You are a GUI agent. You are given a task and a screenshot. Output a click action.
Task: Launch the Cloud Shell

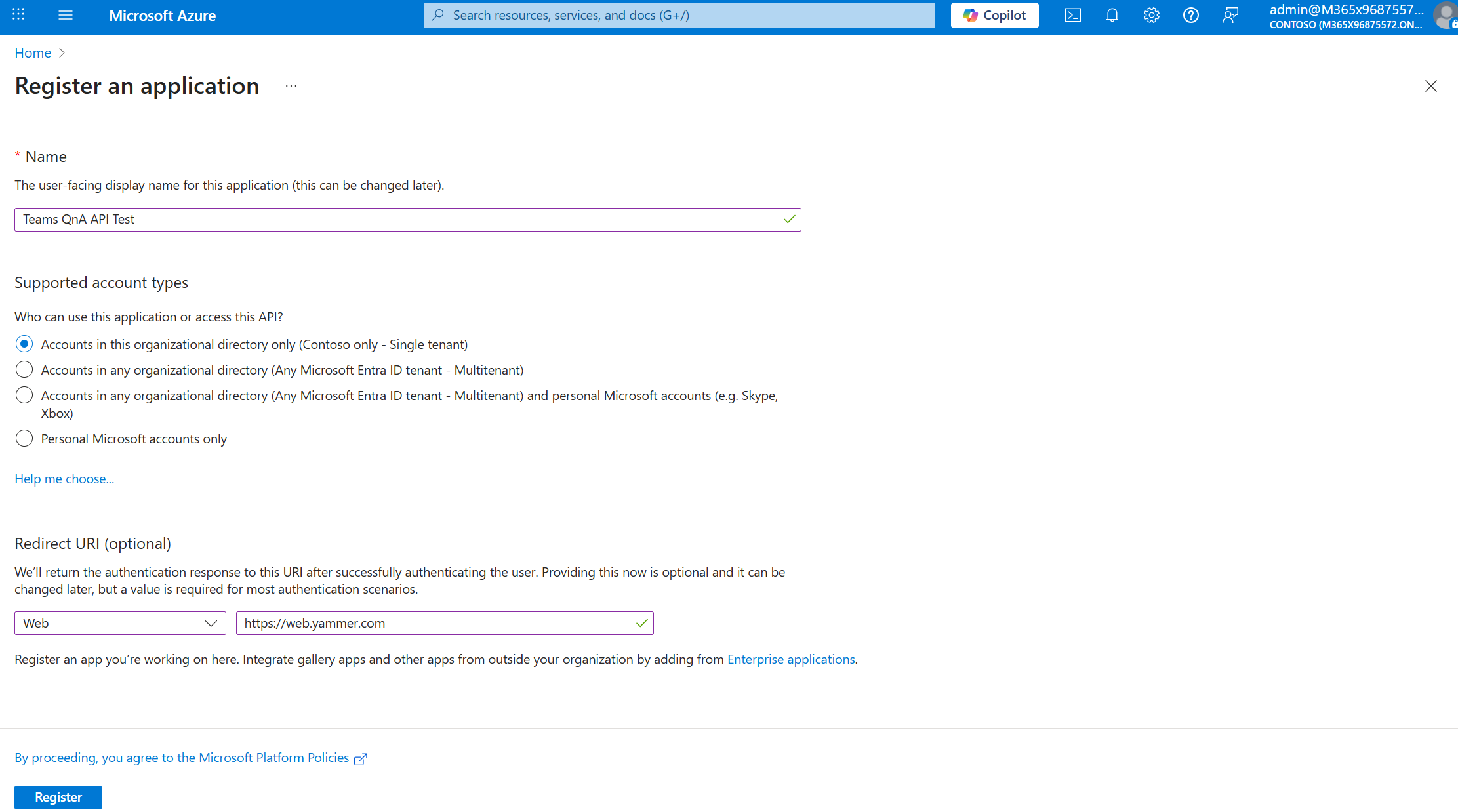[x=1072, y=15]
